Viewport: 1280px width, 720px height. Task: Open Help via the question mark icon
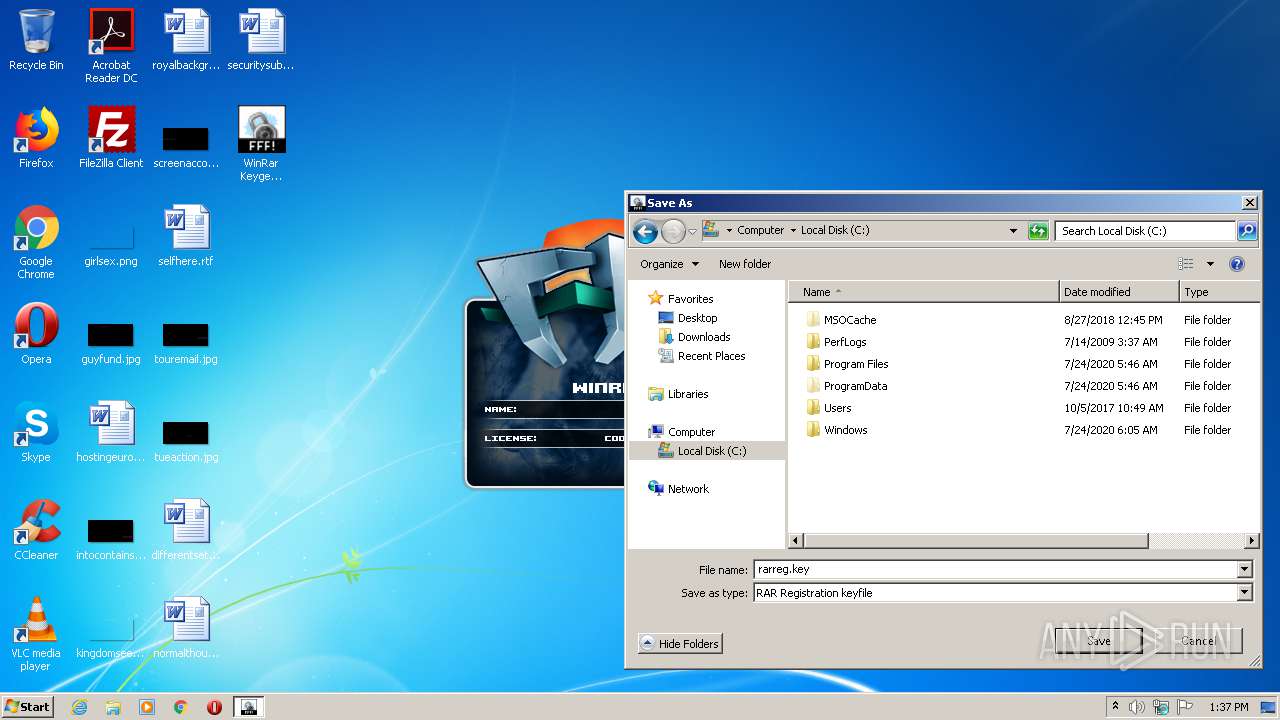pyautogui.click(x=1236, y=264)
